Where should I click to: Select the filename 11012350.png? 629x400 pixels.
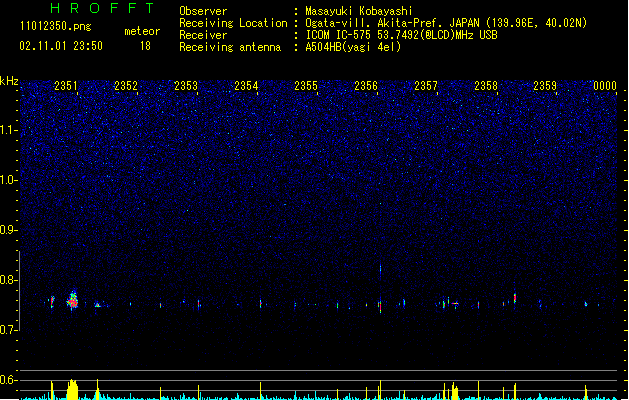point(55,26)
